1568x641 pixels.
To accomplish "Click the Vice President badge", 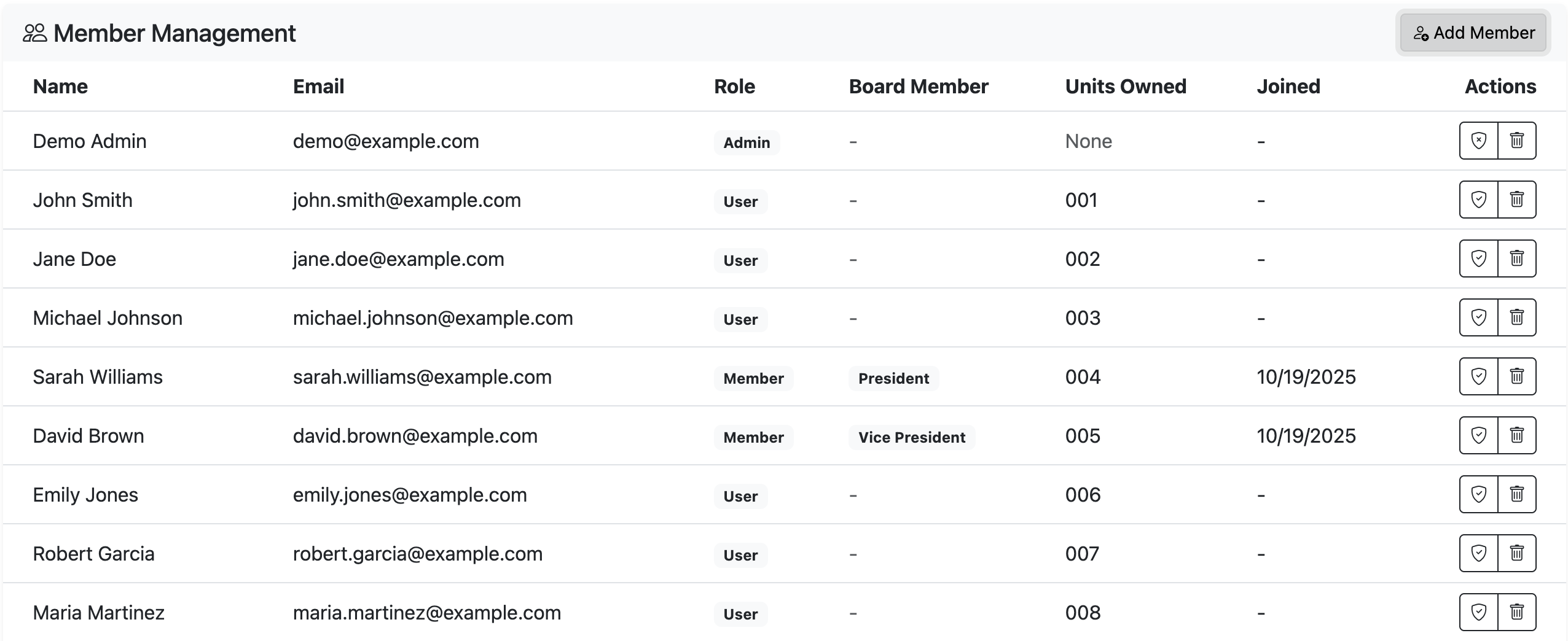I will (x=911, y=437).
